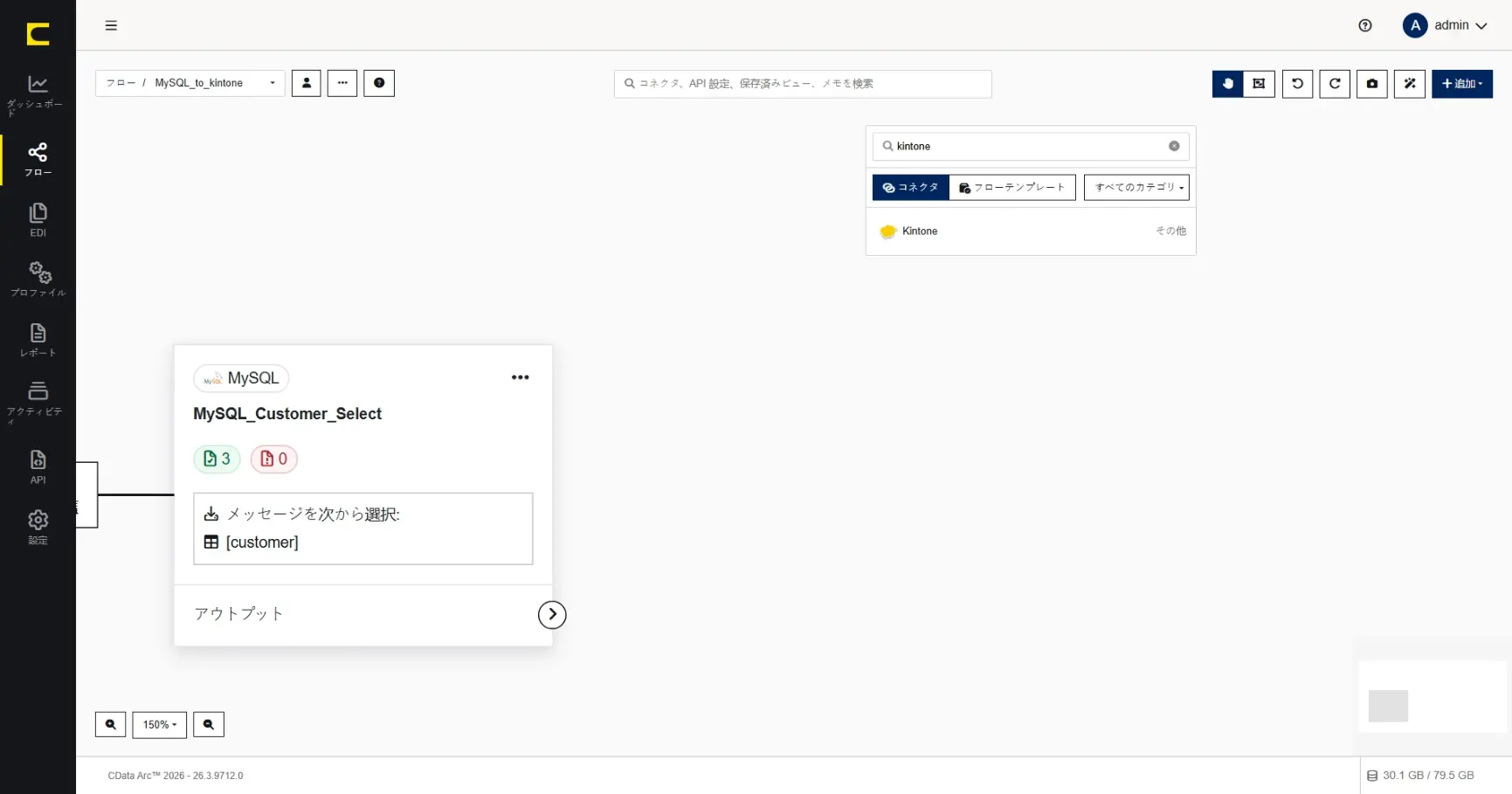This screenshot has width=1512, height=794.
Task: Open the API section in sidebar
Action: click(38, 466)
